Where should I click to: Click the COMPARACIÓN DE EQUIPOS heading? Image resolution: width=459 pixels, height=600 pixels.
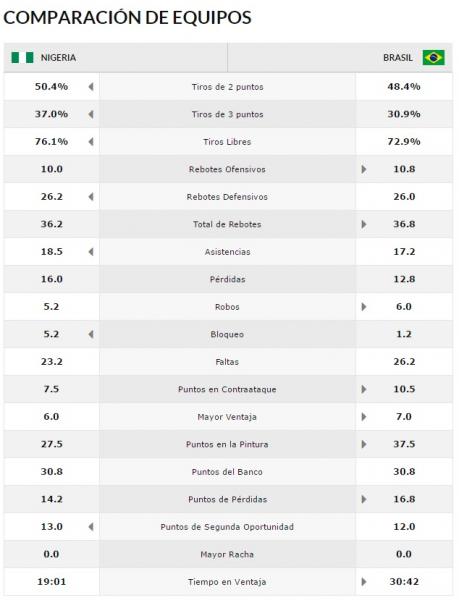coord(127,18)
